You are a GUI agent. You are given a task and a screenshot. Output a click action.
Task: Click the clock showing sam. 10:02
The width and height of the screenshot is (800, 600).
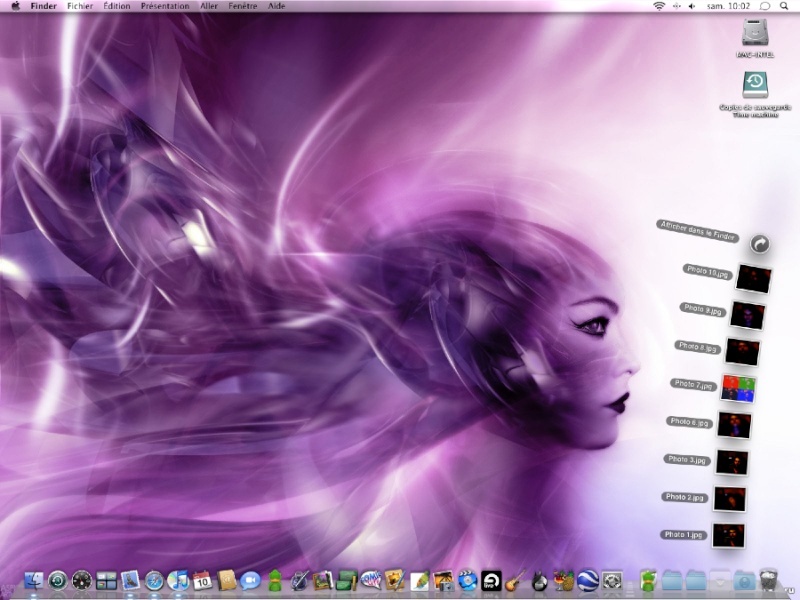(728, 6)
